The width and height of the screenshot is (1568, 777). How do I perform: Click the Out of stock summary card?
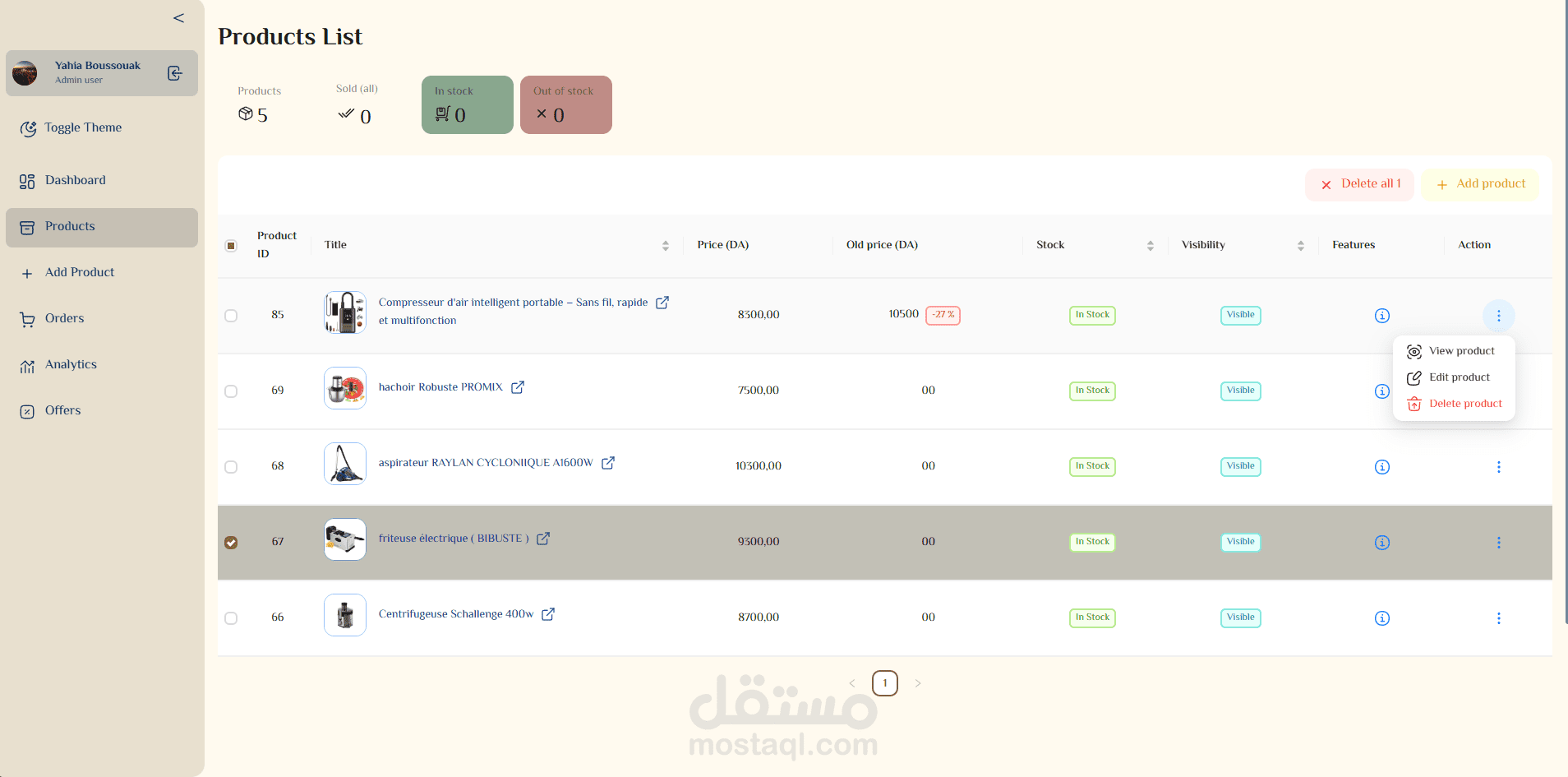pos(566,104)
